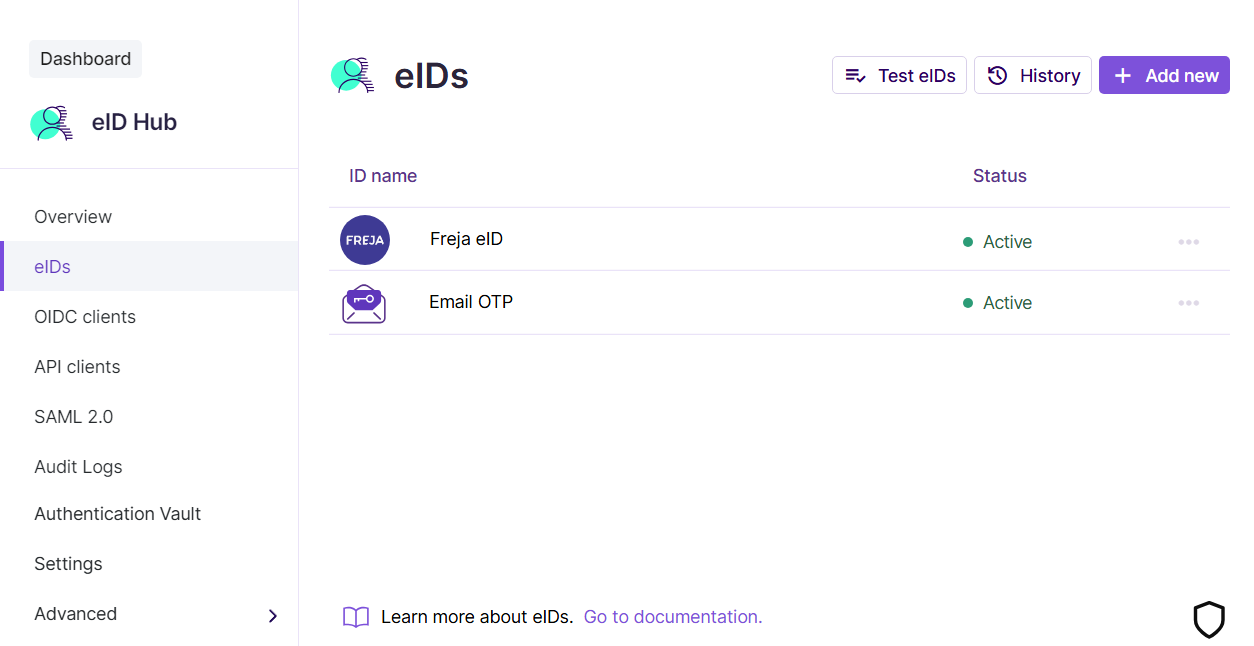The image size is (1254, 646).
Task: Click the eIDs page header logo
Action: (x=353, y=76)
